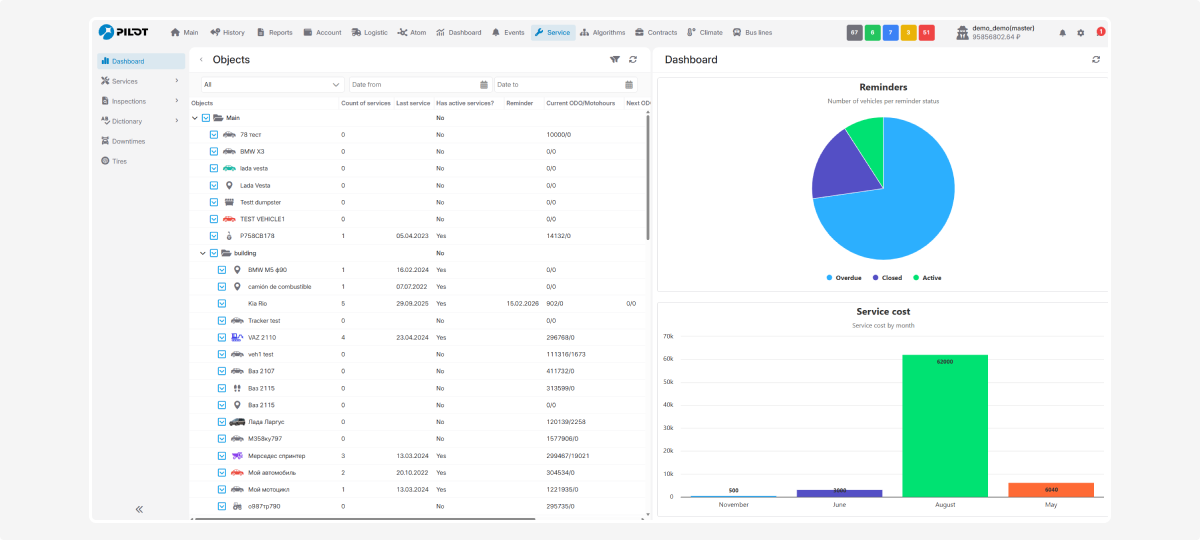The height and width of the screenshot is (540, 1200).
Task: Uncheck the BMW X3 checkbox
Action: (x=214, y=152)
